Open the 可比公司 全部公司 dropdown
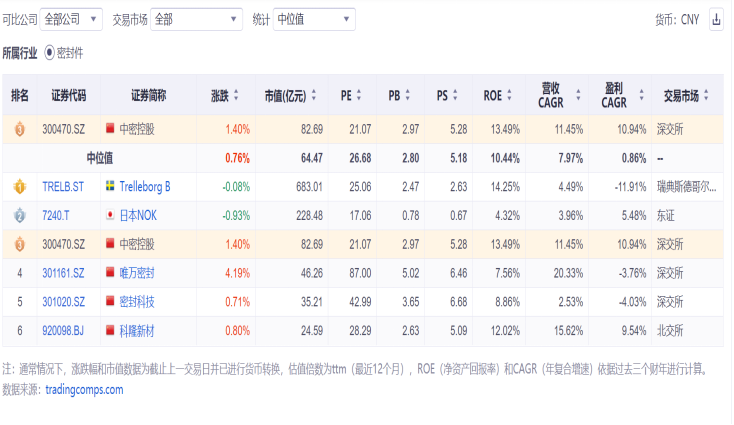The height and width of the screenshot is (425, 734). coord(71,20)
